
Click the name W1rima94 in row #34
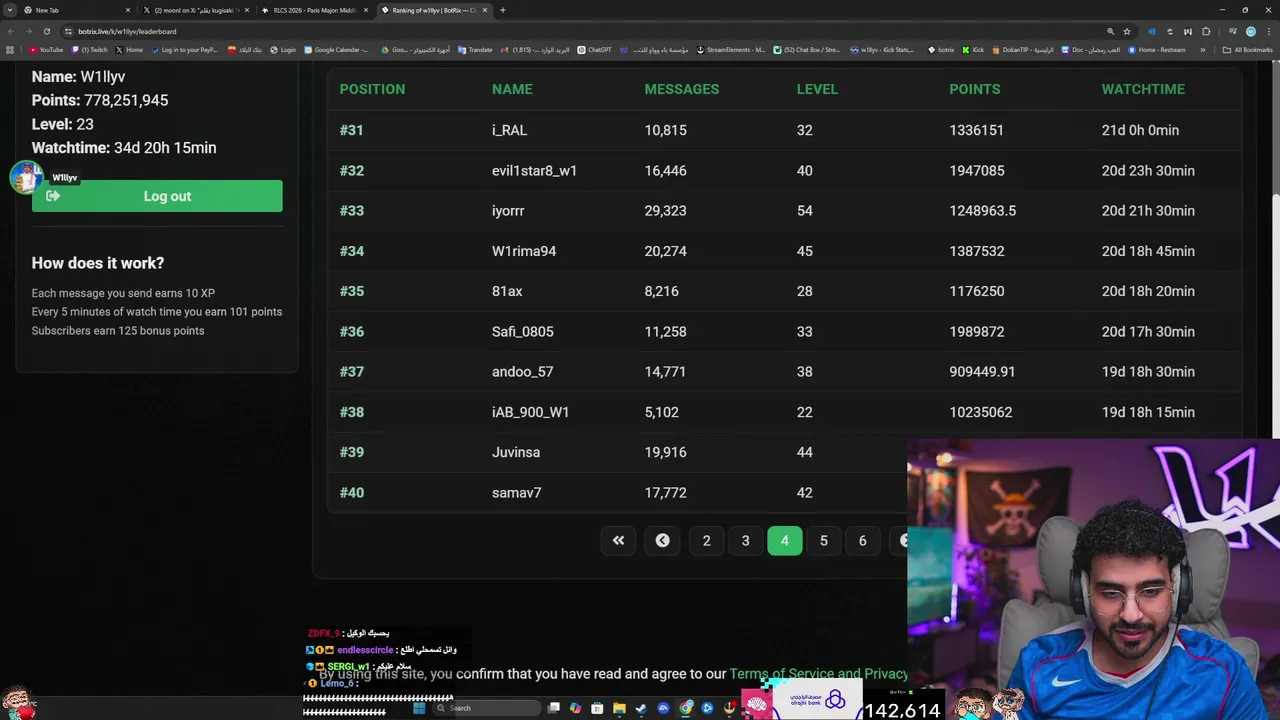(x=524, y=251)
